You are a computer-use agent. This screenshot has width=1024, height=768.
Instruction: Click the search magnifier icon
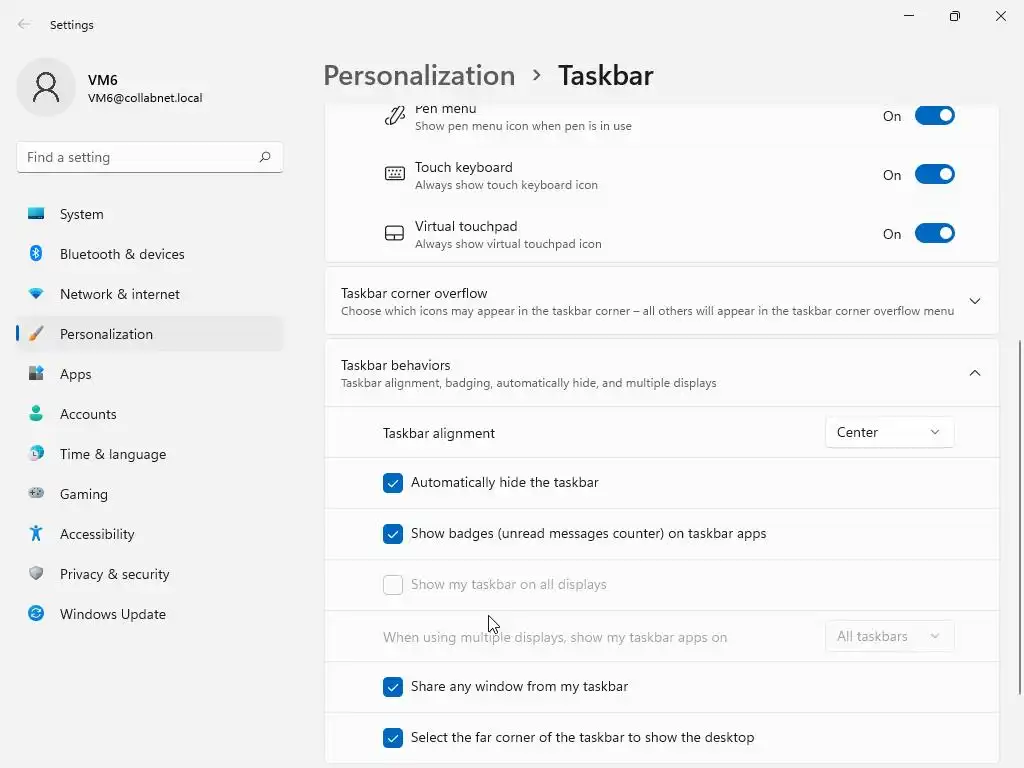[x=265, y=157]
